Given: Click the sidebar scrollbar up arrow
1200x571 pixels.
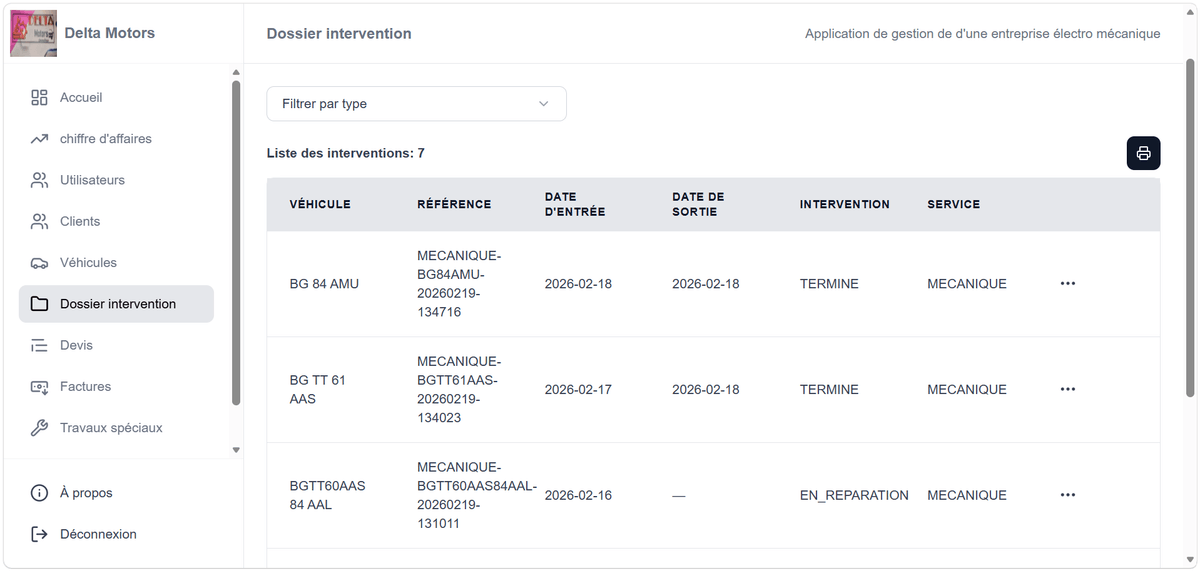Looking at the screenshot, I should [x=236, y=72].
